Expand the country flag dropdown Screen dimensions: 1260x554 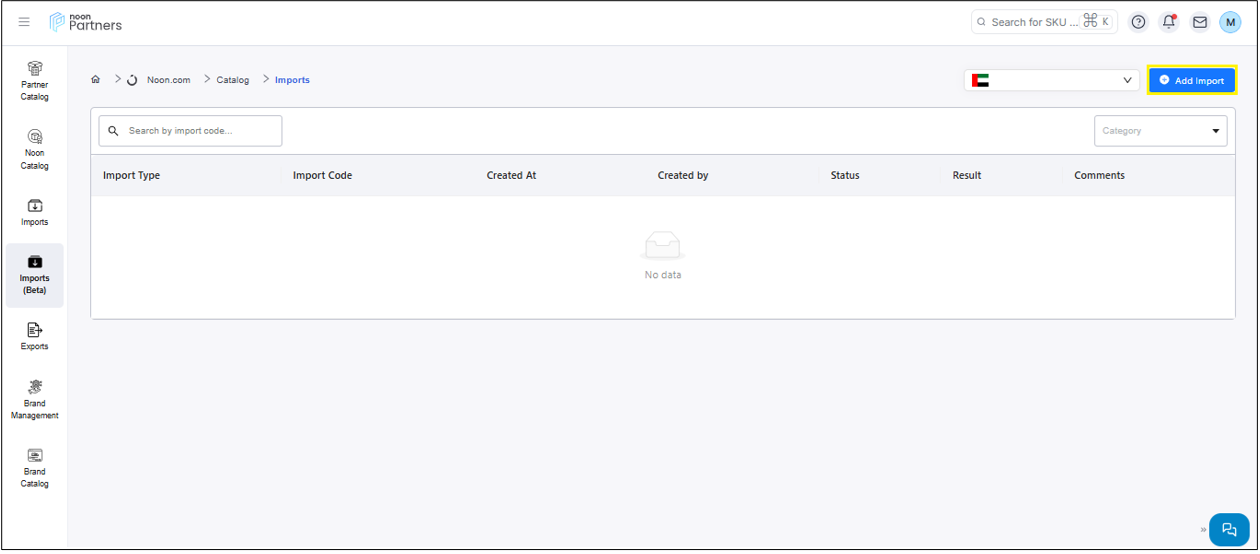[x=1052, y=80]
